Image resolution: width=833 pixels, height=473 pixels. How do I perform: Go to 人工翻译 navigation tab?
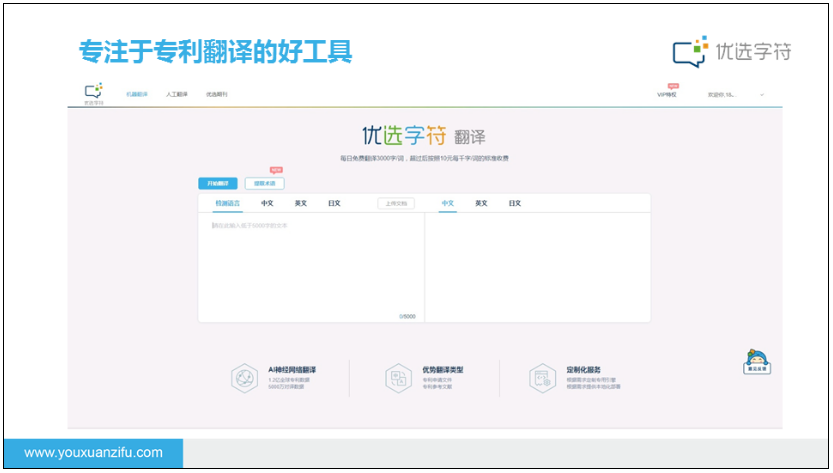point(177,94)
